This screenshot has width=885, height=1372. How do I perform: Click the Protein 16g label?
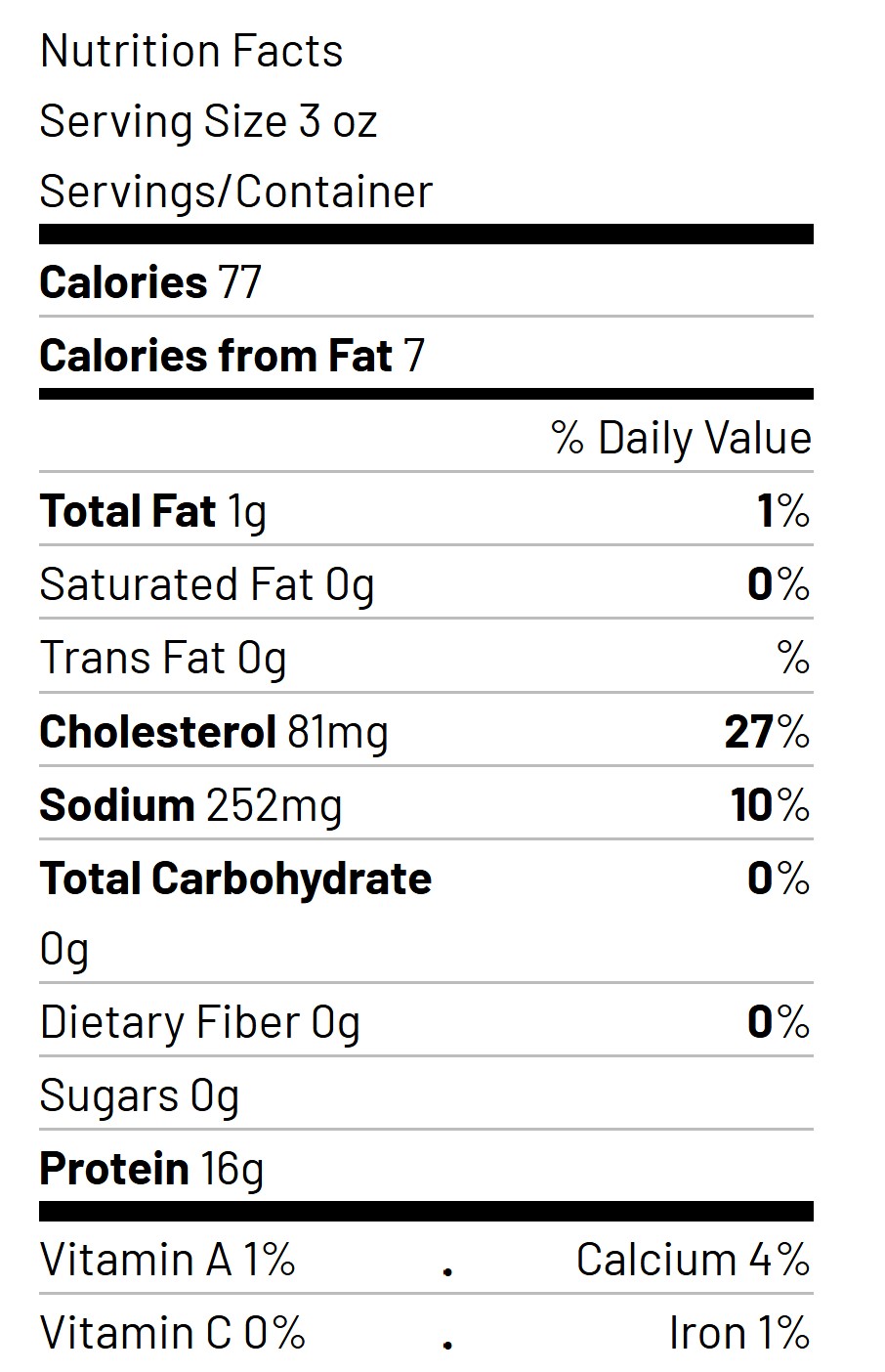[152, 1169]
